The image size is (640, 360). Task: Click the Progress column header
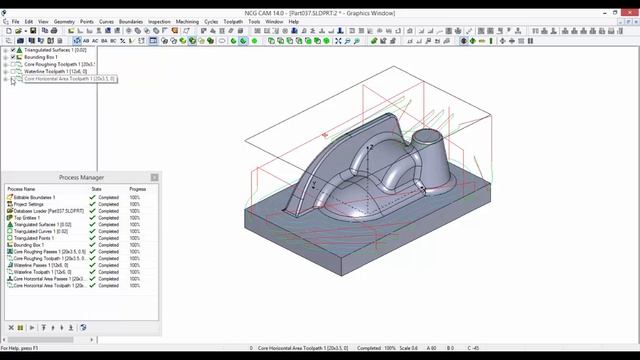[138, 189]
